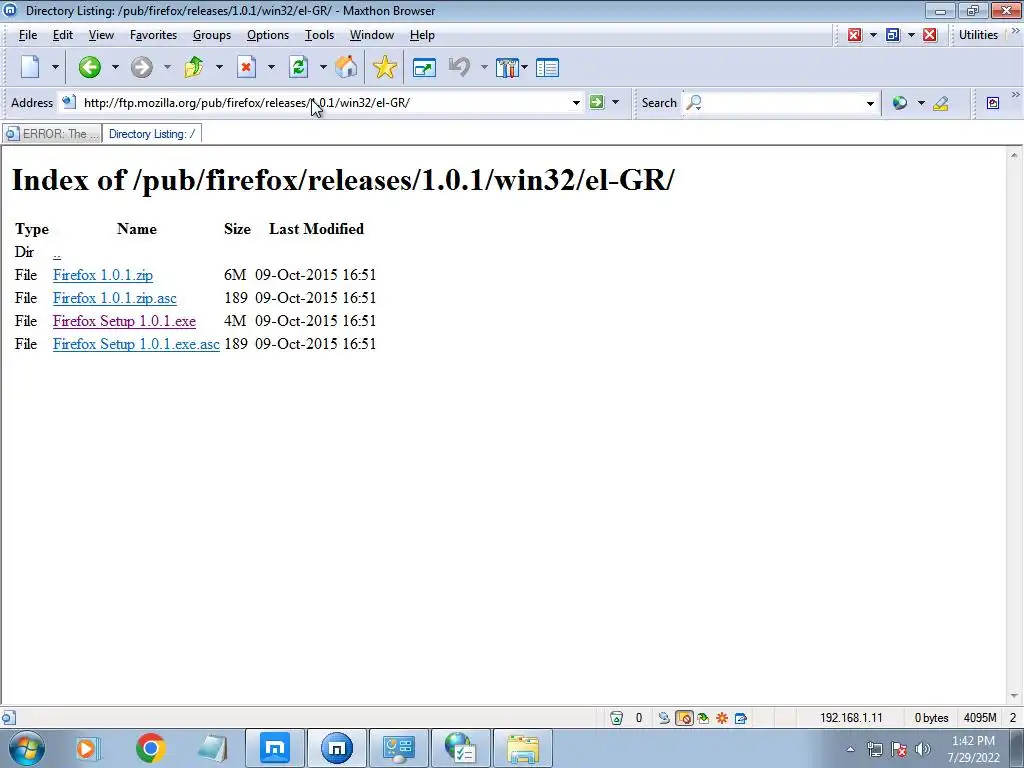
Task: Click the Up one level folder icon
Action: (x=194, y=67)
